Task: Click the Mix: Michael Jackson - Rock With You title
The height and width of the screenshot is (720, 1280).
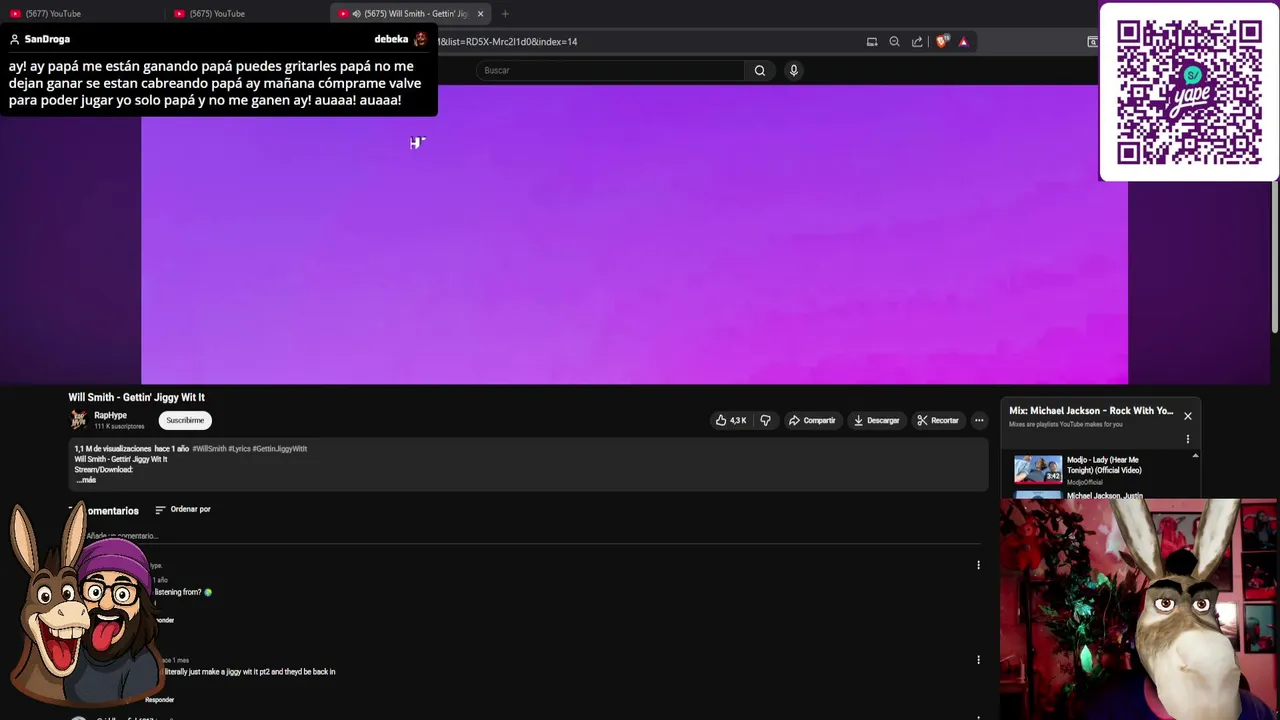Action: click(1091, 411)
